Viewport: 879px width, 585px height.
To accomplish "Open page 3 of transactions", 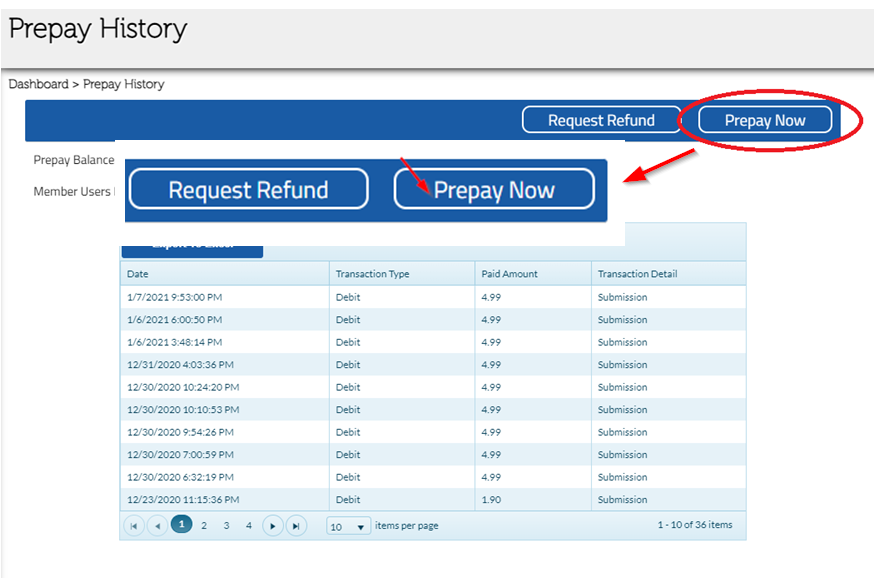I will click(x=227, y=525).
